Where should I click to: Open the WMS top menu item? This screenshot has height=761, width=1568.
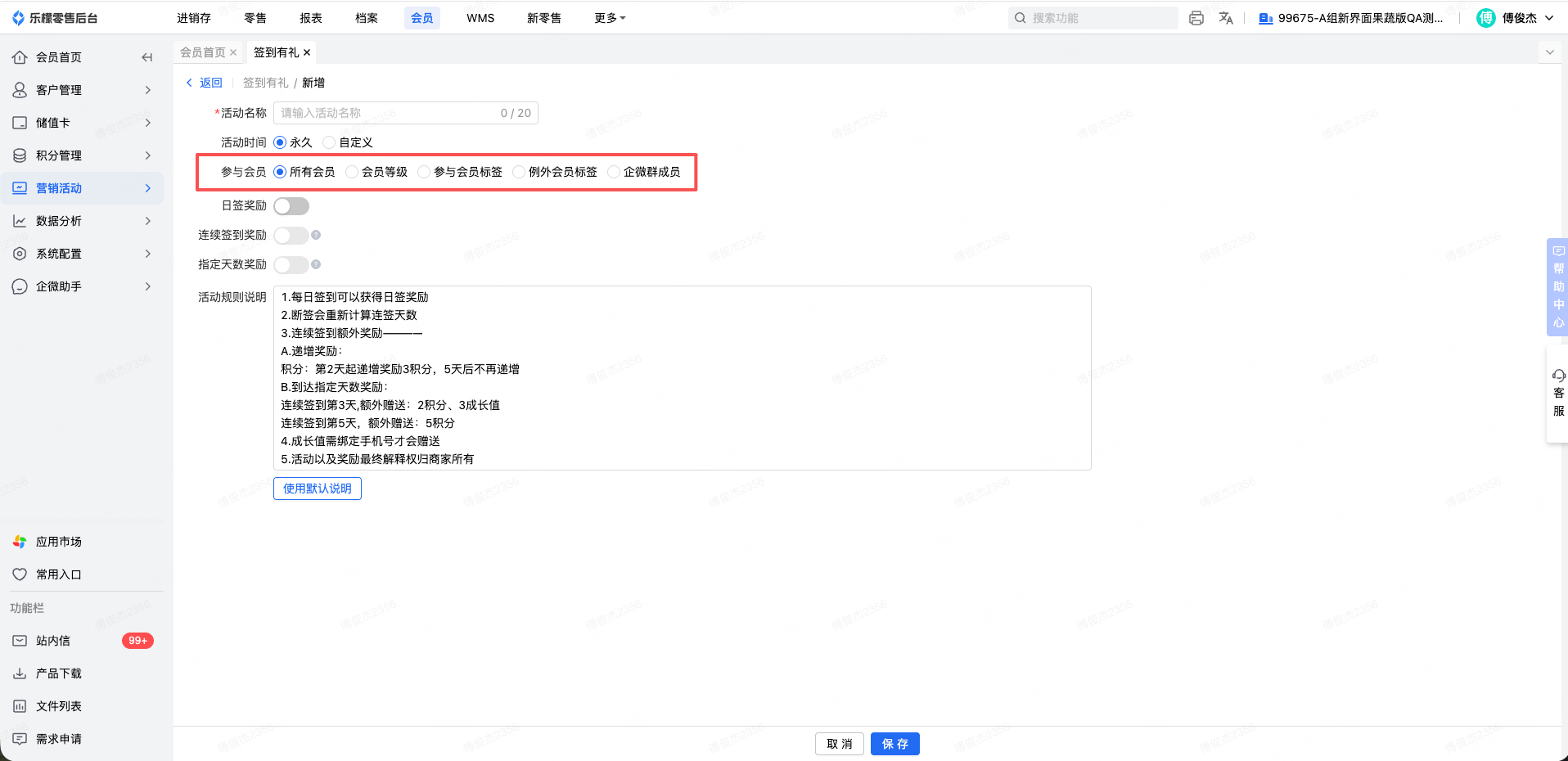coord(480,18)
